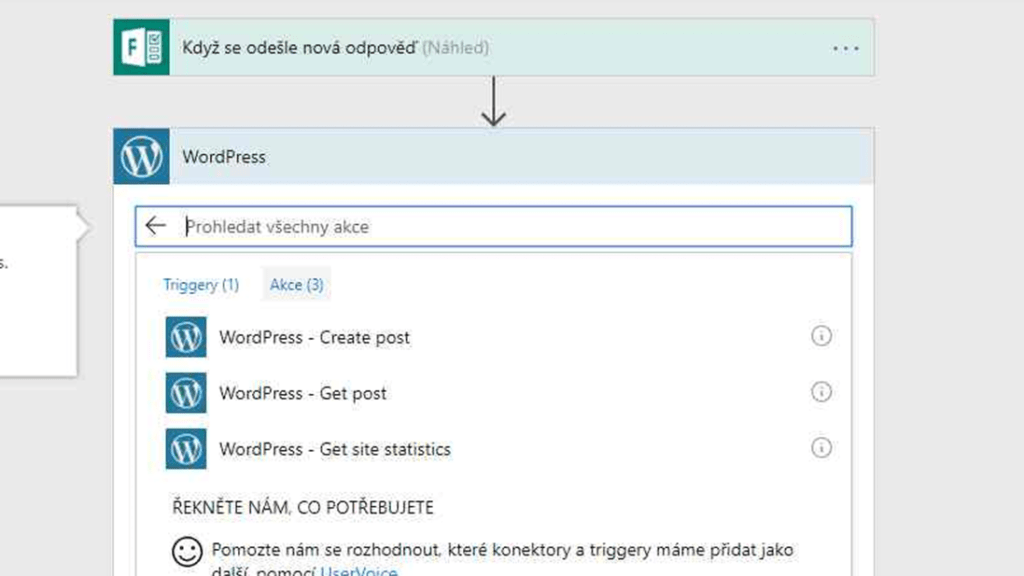
Task: Pick the 'WordPress - Get post' action
Action: click(x=303, y=394)
